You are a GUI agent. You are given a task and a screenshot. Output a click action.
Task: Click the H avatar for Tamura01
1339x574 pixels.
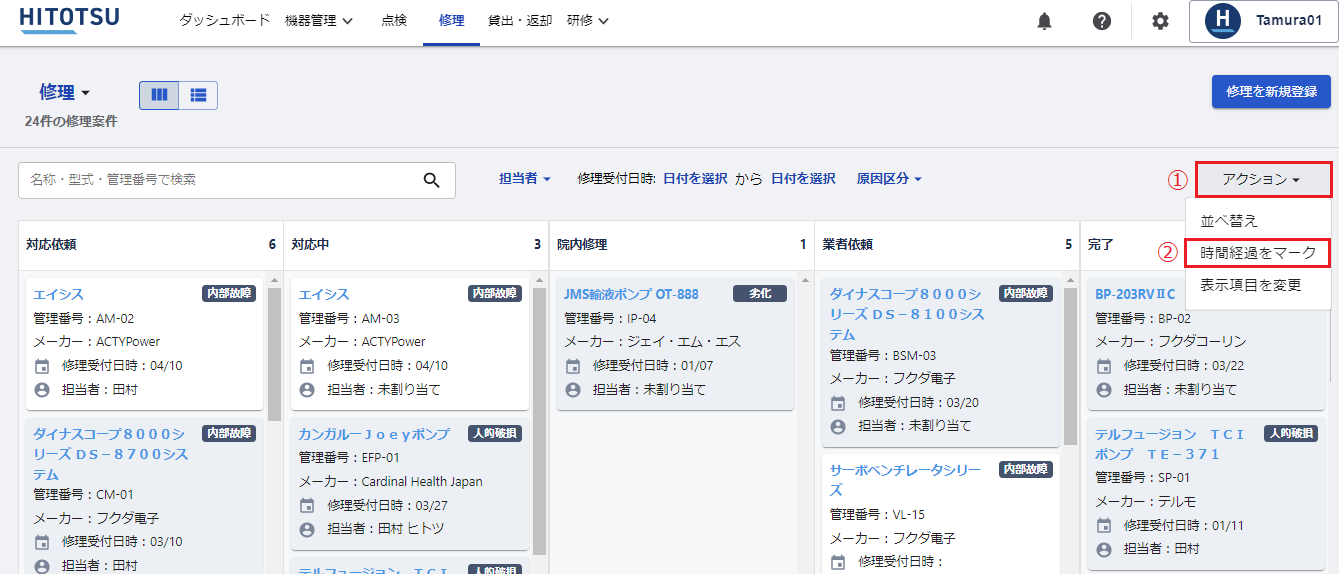coord(1223,21)
